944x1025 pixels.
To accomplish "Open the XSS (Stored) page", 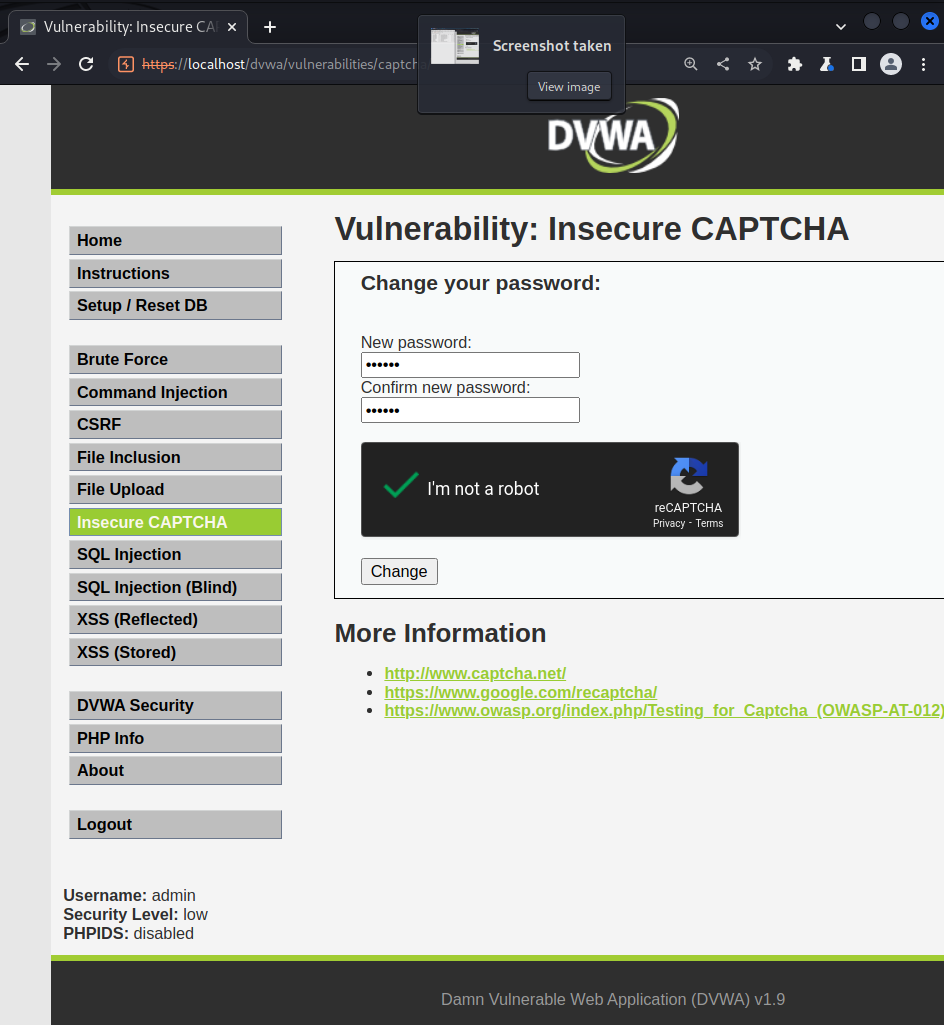I will [x=175, y=652].
